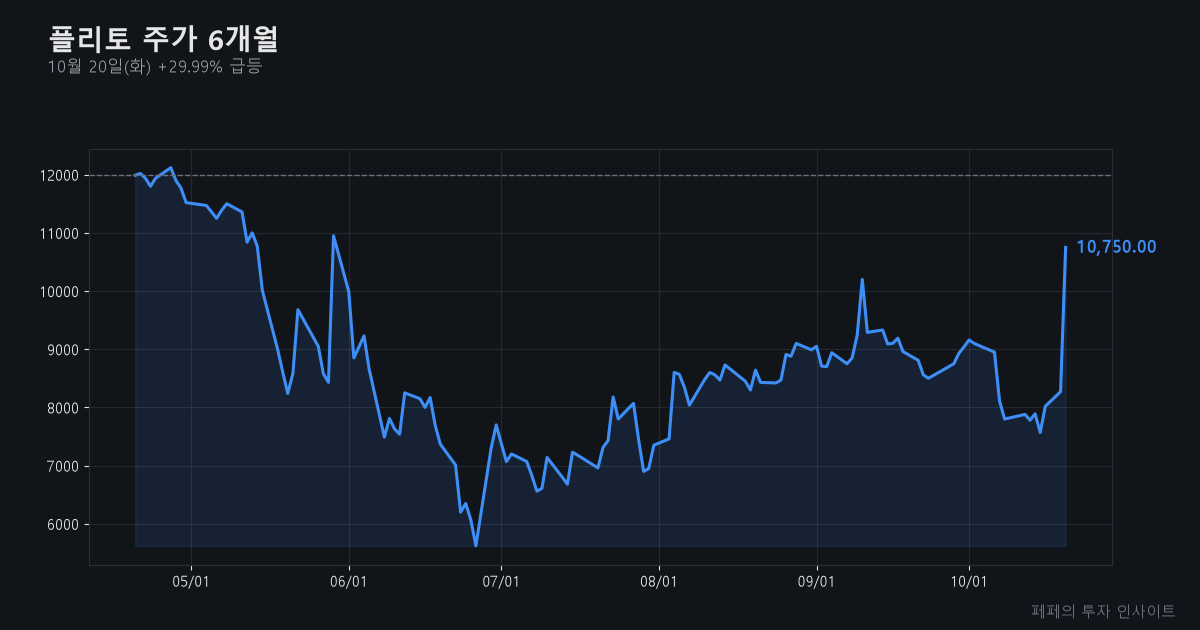This screenshot has width=1200, height=630.
Task: Click the 05/01 date label
Action: (191, 582)
